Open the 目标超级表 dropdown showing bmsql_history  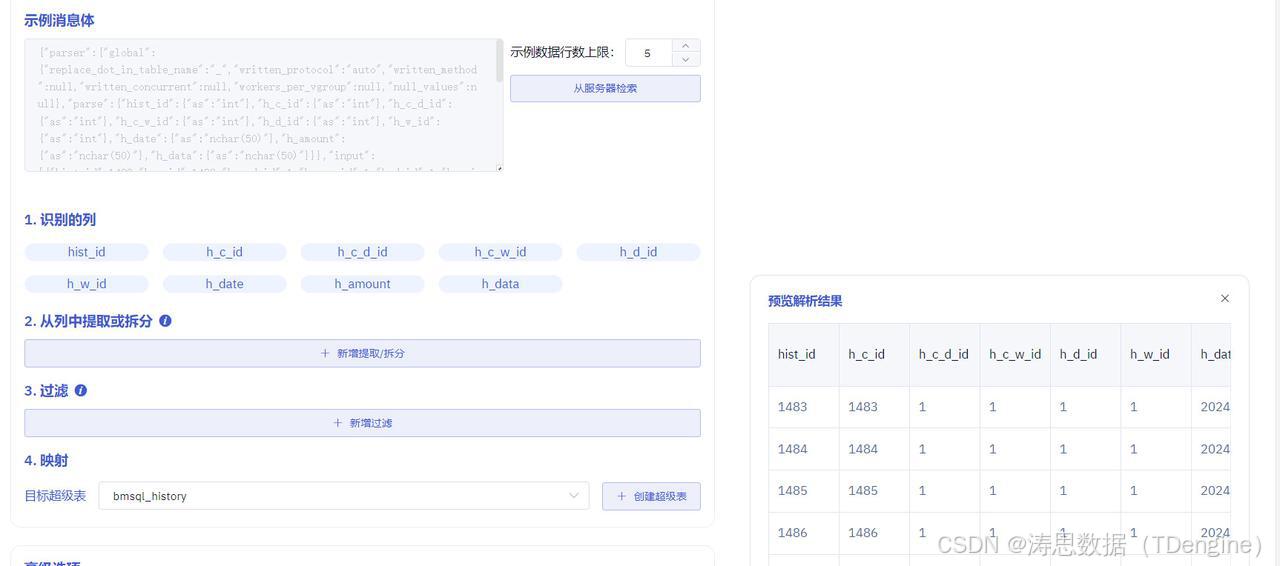pos(343,496)
